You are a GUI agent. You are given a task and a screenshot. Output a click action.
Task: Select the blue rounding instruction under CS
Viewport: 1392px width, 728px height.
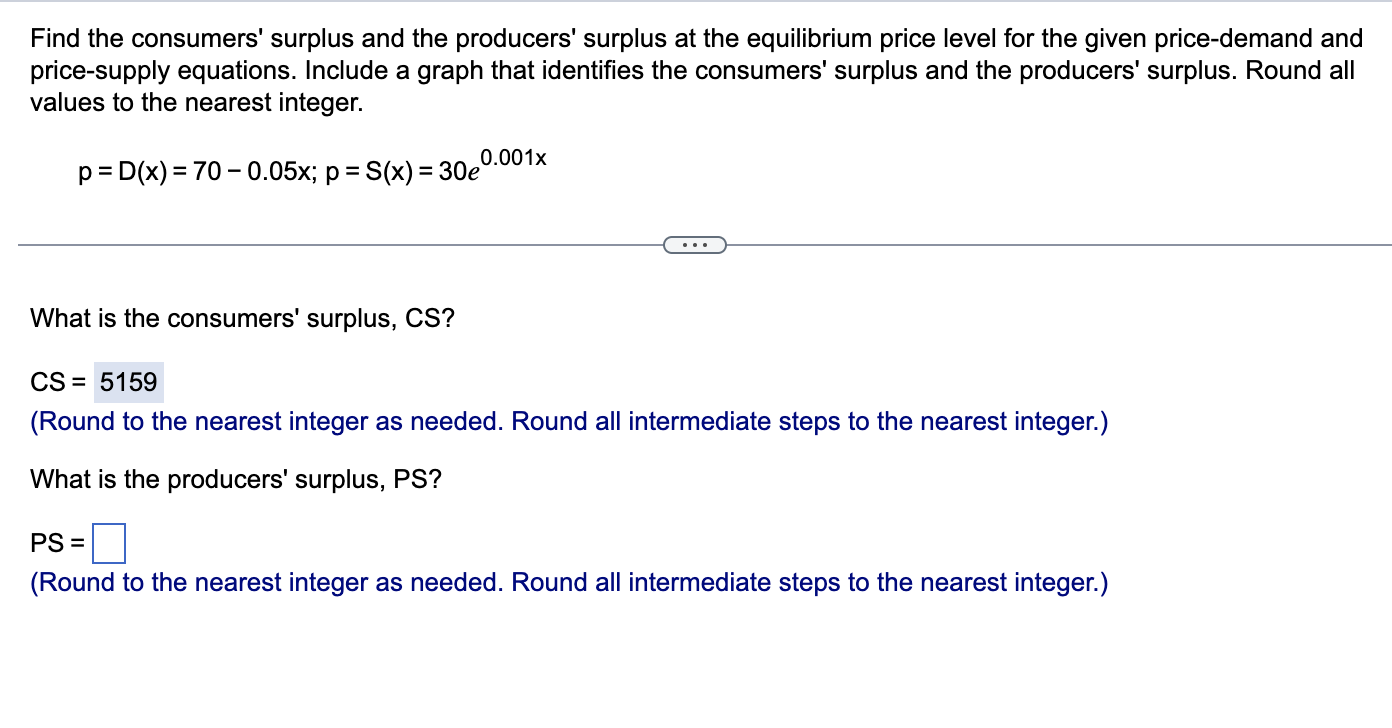click(x=568, y=421)
